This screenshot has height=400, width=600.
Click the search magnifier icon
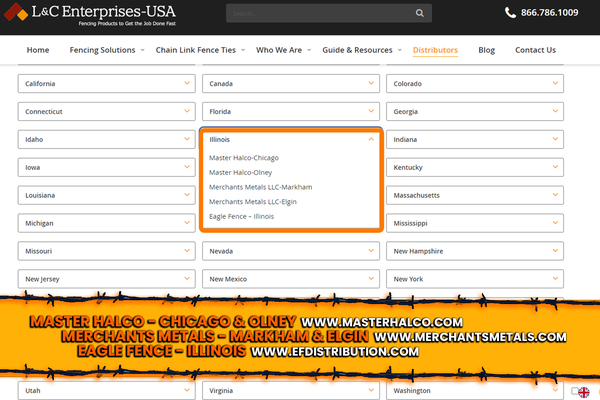(419, 13)
